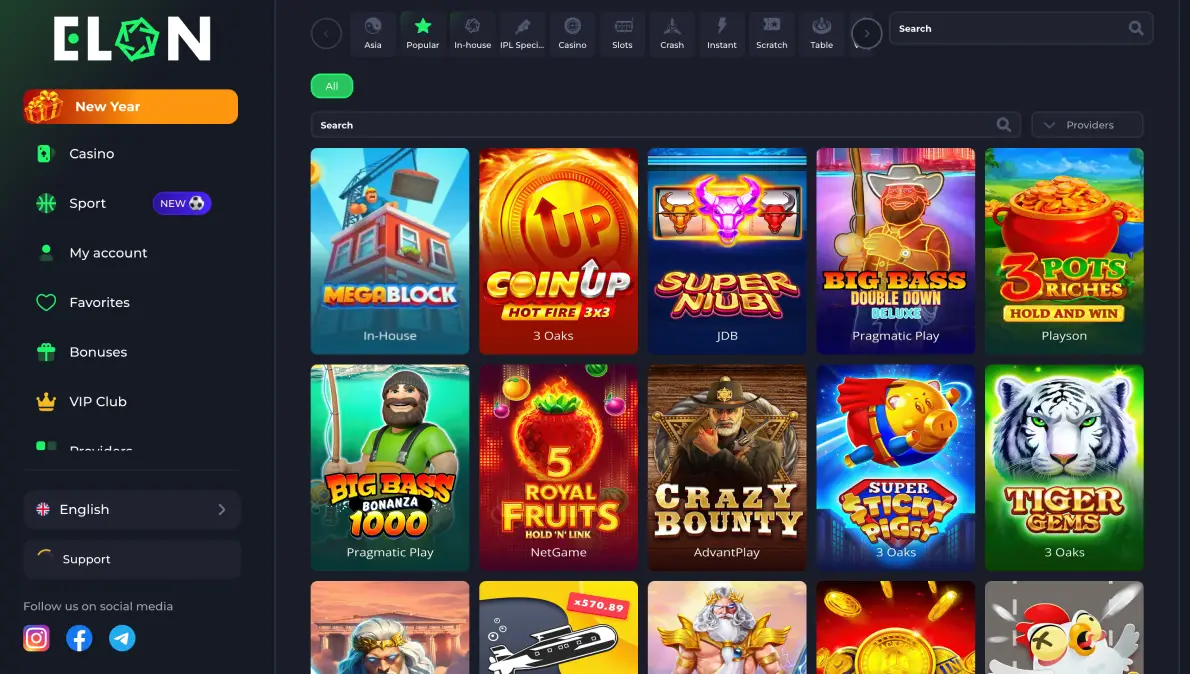Image resolution: width=1190 pixels, height=674 pixels.
Task: Click the VIP Club crown icon
Action: (46, 402)
